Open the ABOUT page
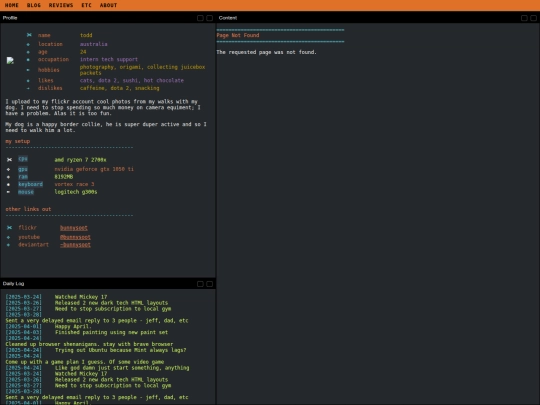This screenshot has height=405, width=540. (x=108, y=5)
